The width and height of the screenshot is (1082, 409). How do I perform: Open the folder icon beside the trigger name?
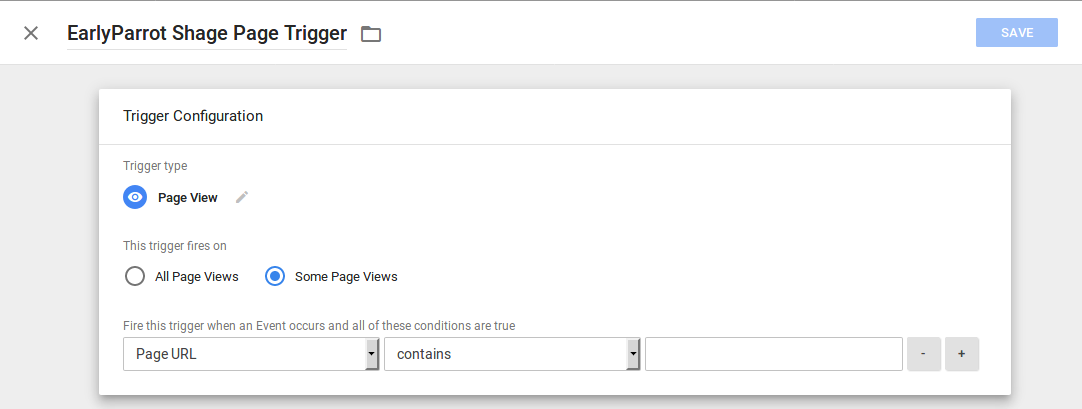371,34
